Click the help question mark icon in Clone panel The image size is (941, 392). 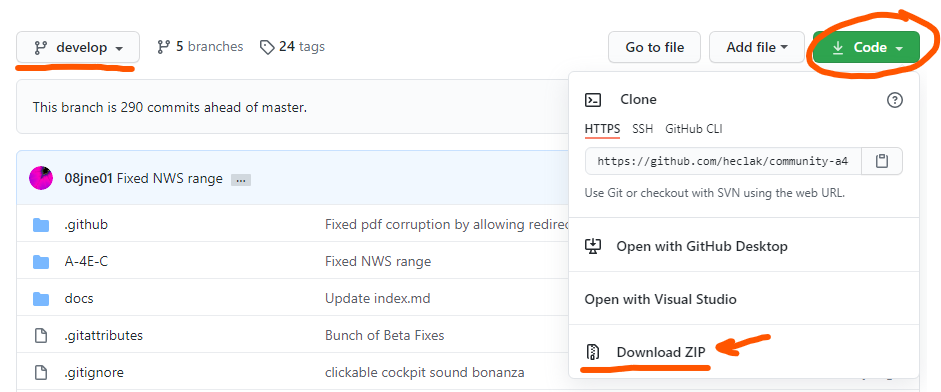894,100
